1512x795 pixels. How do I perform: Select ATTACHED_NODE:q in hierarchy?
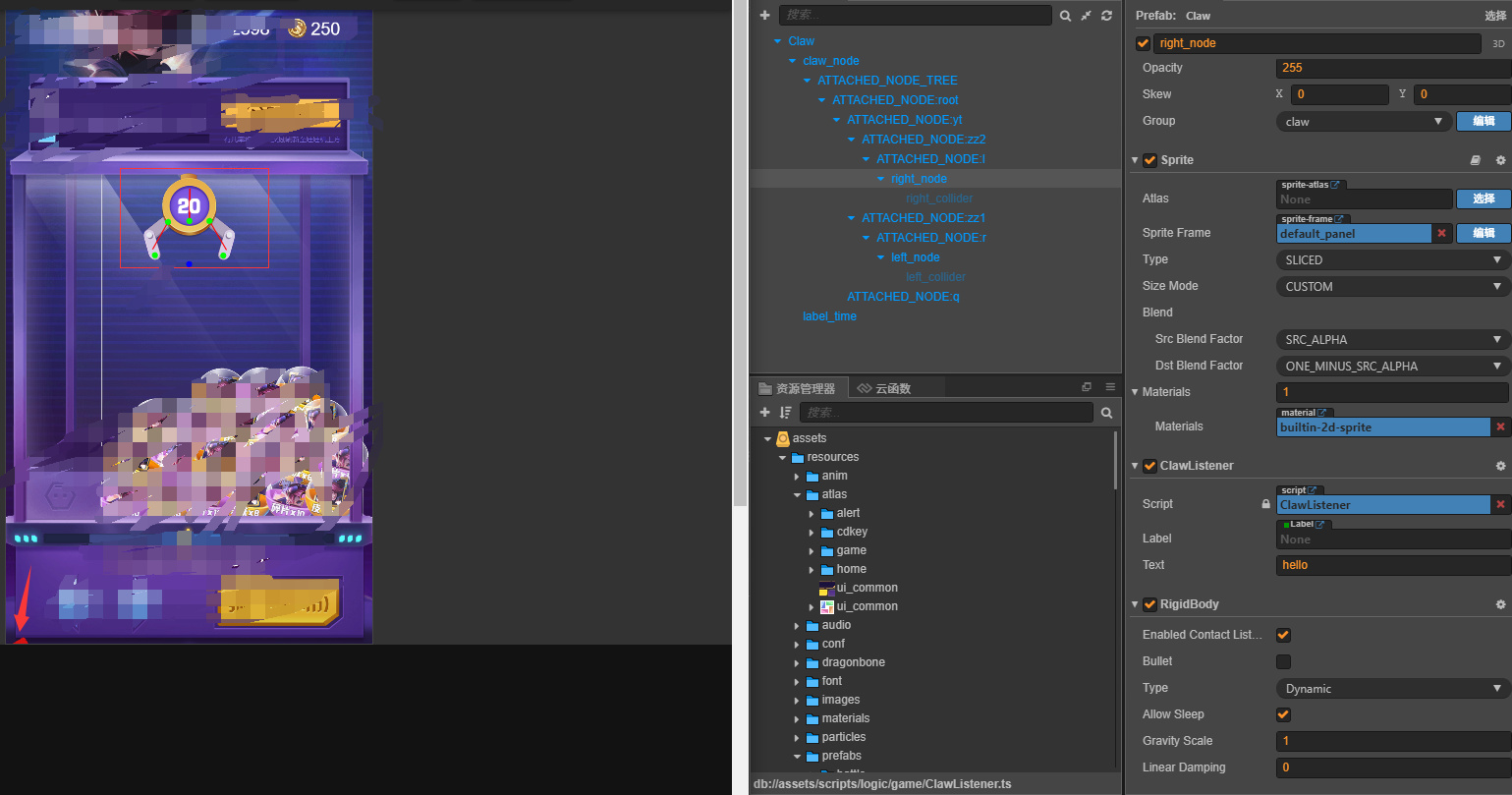903,297
